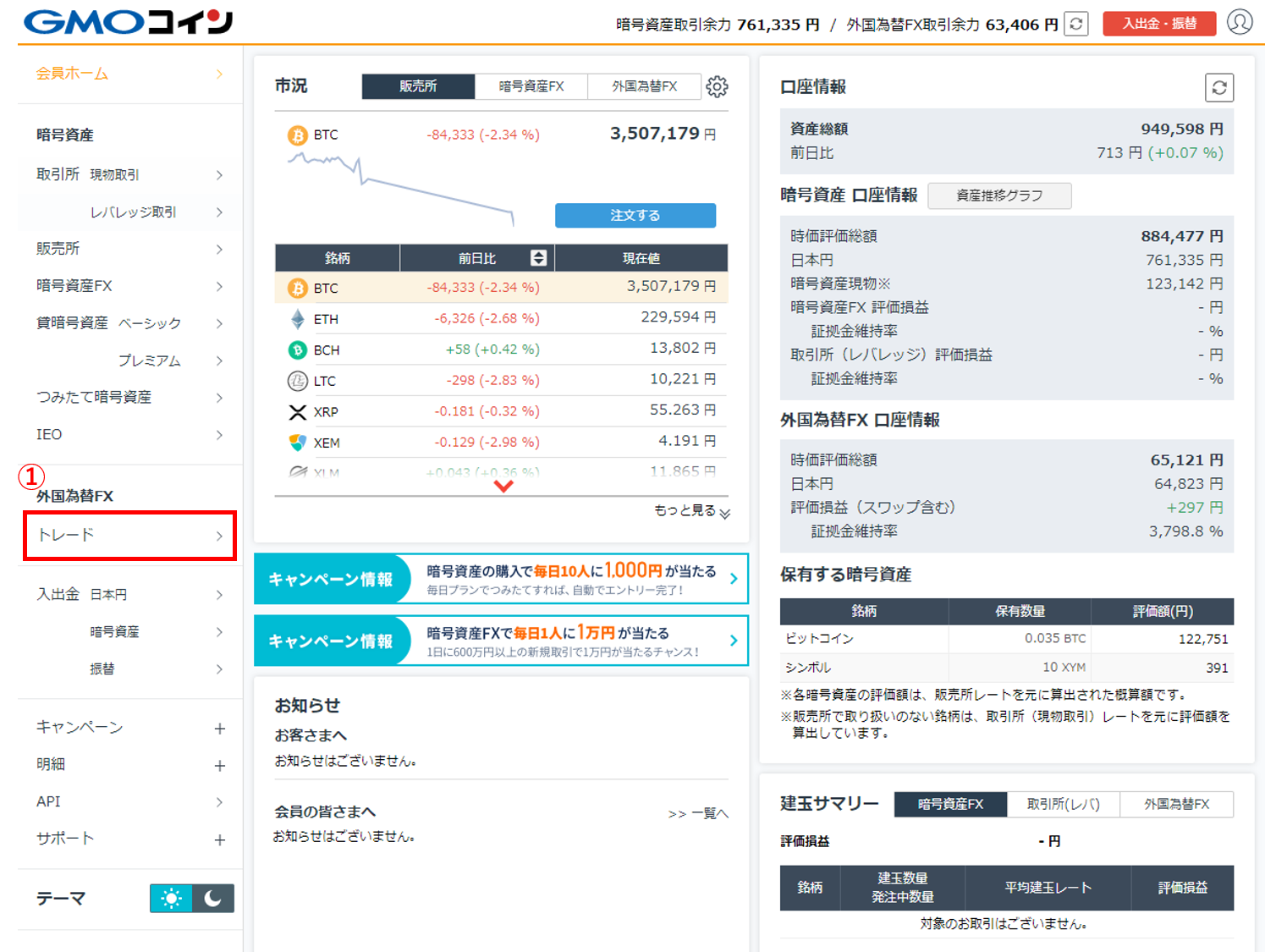Viewport: 1265px width, 952px height.
Task: Select the light theme sun toggle
Action: point(172,898)
